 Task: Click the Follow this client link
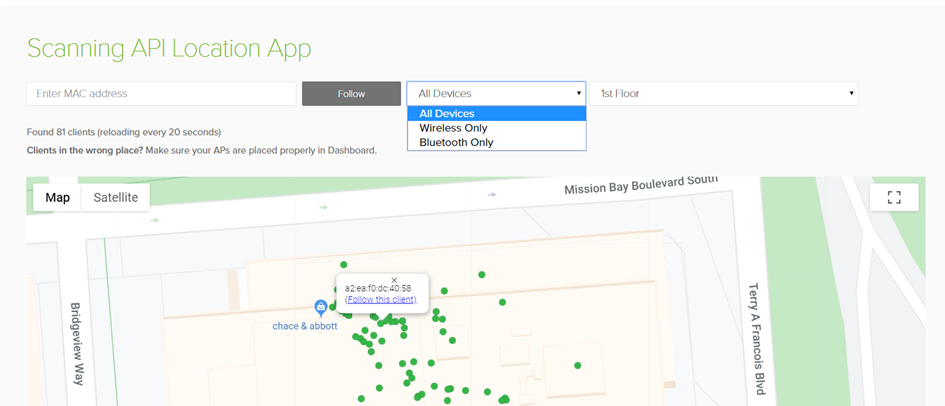[x=380, y=300]
